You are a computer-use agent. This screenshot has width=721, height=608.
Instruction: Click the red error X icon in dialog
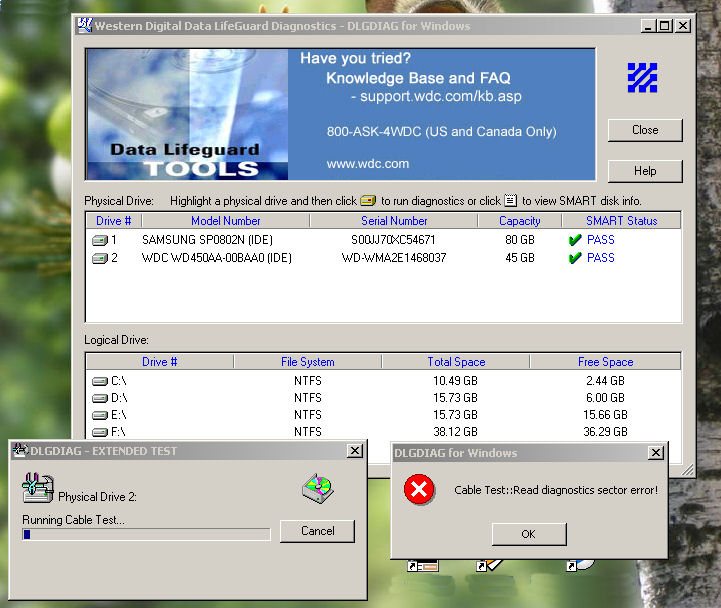point(419,489)
